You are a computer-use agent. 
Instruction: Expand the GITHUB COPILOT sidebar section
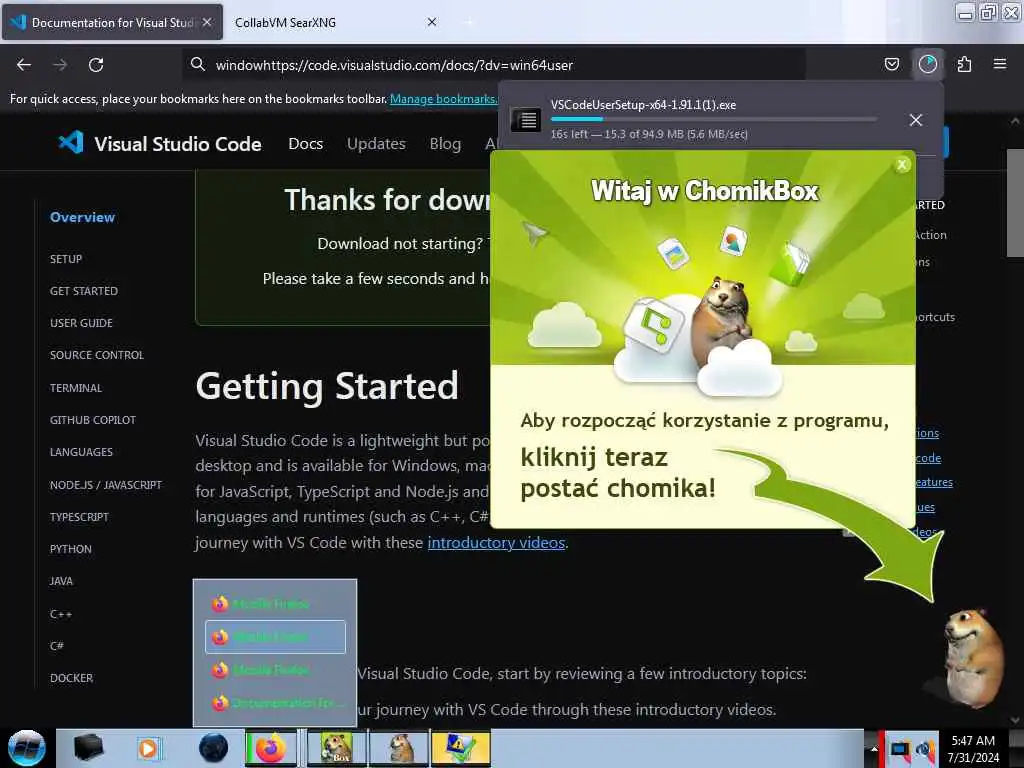93,420
